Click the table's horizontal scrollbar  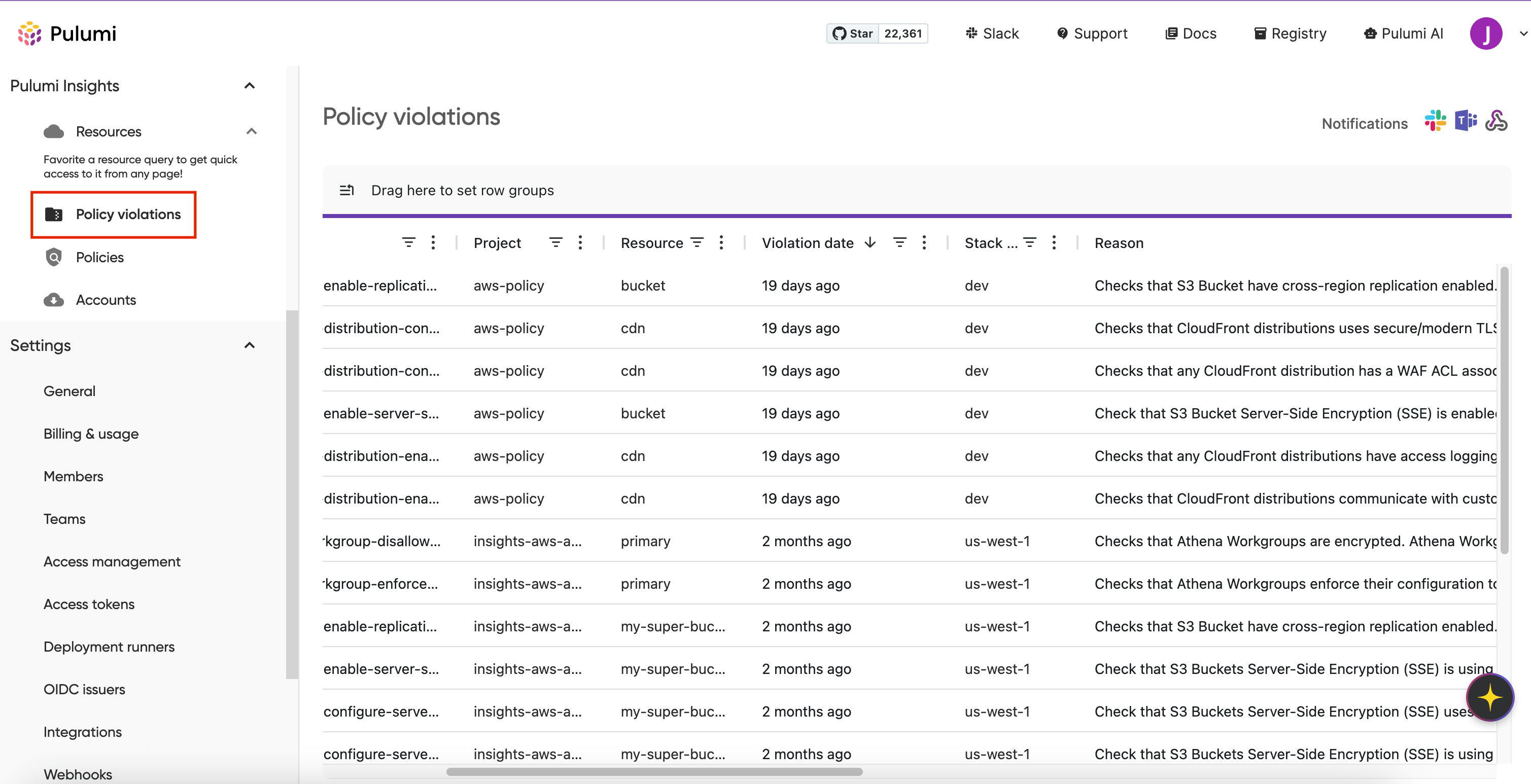[x=654, y=771]
